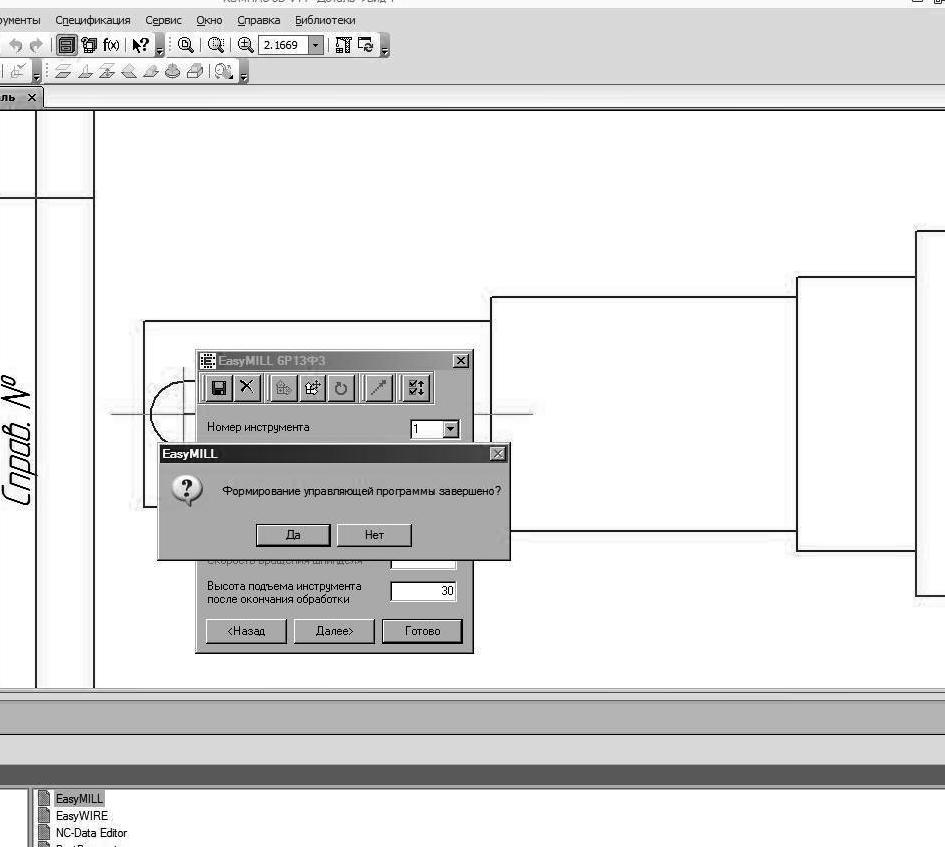Viewport: 945px width, 847px height.
Task: Click the Далее> button
Action: [334, 631]
